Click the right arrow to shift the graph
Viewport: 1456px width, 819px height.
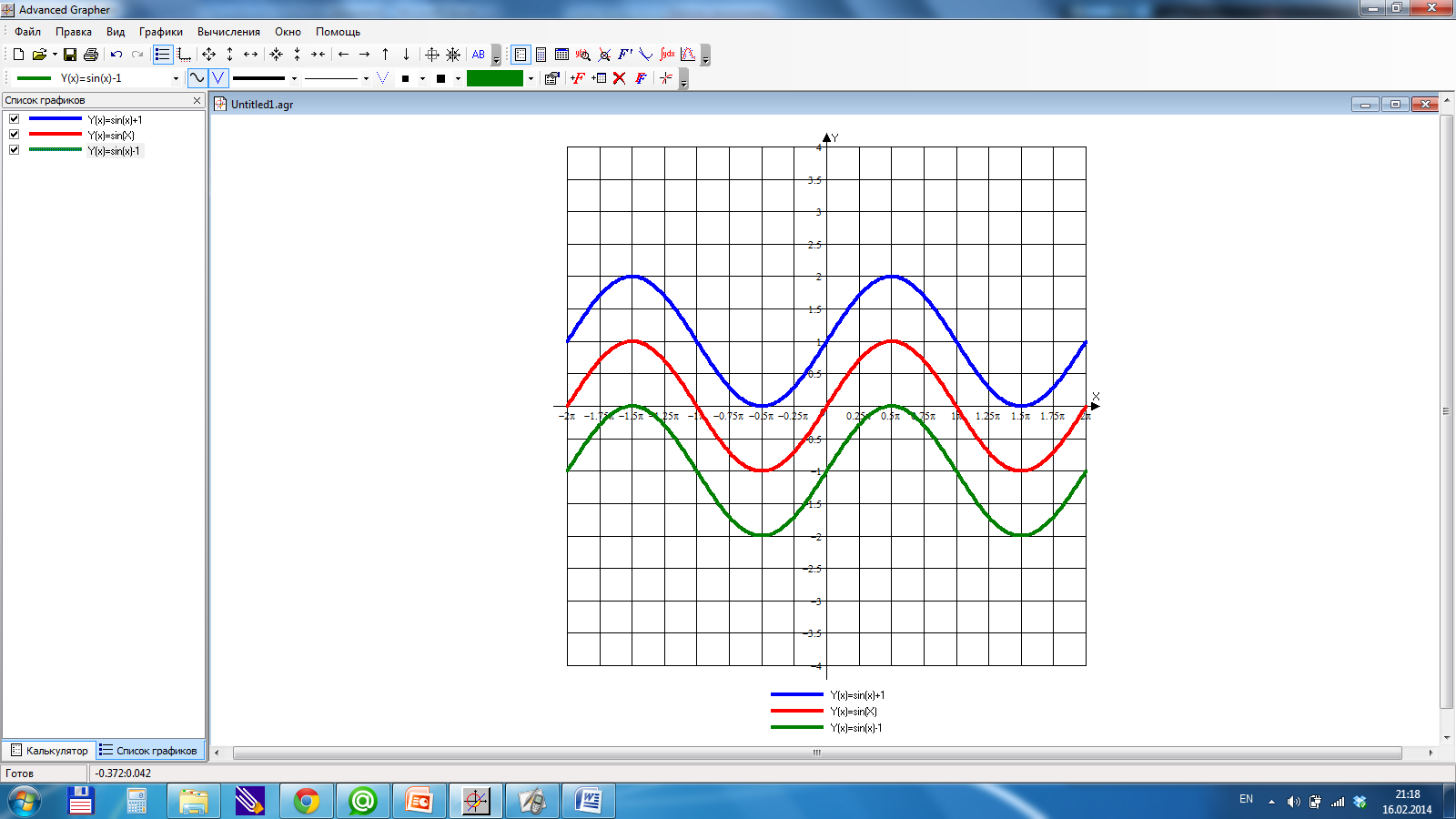point(364,55)
